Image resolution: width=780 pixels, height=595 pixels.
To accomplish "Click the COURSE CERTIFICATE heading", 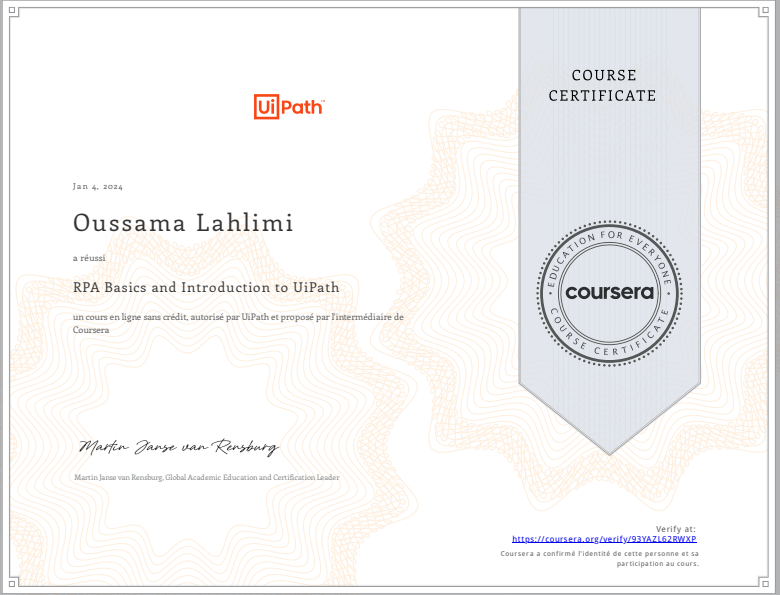I will [x=603, y=86].
